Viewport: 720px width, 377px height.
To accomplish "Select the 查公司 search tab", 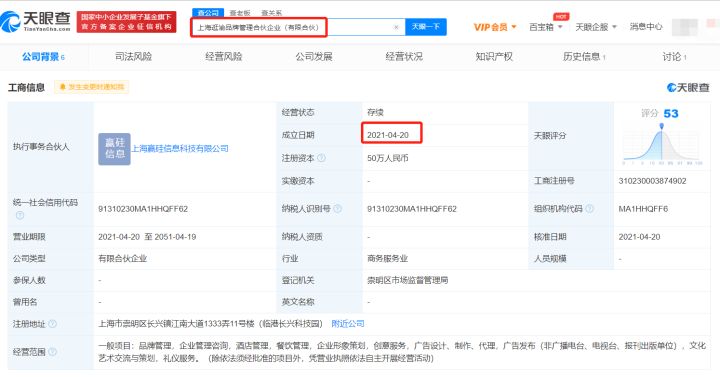I will coord(208,13).
